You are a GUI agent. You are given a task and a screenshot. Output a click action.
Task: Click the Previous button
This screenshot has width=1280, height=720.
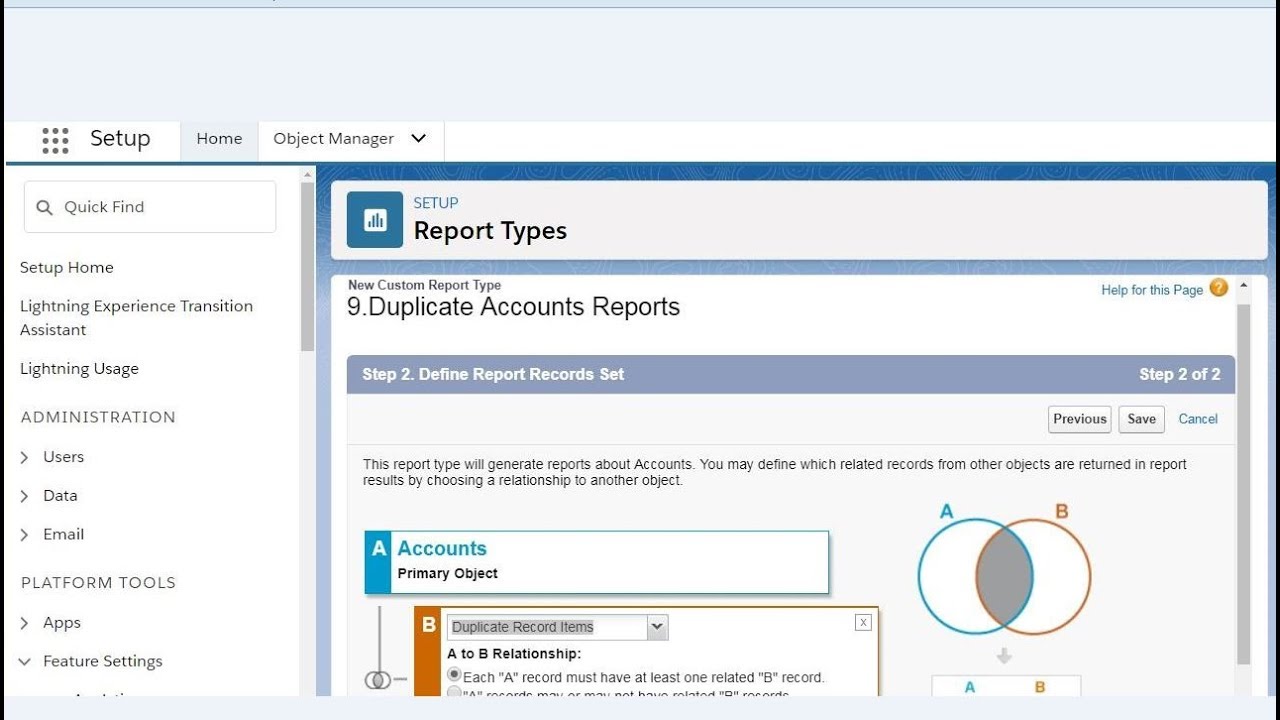(1080, 419)
